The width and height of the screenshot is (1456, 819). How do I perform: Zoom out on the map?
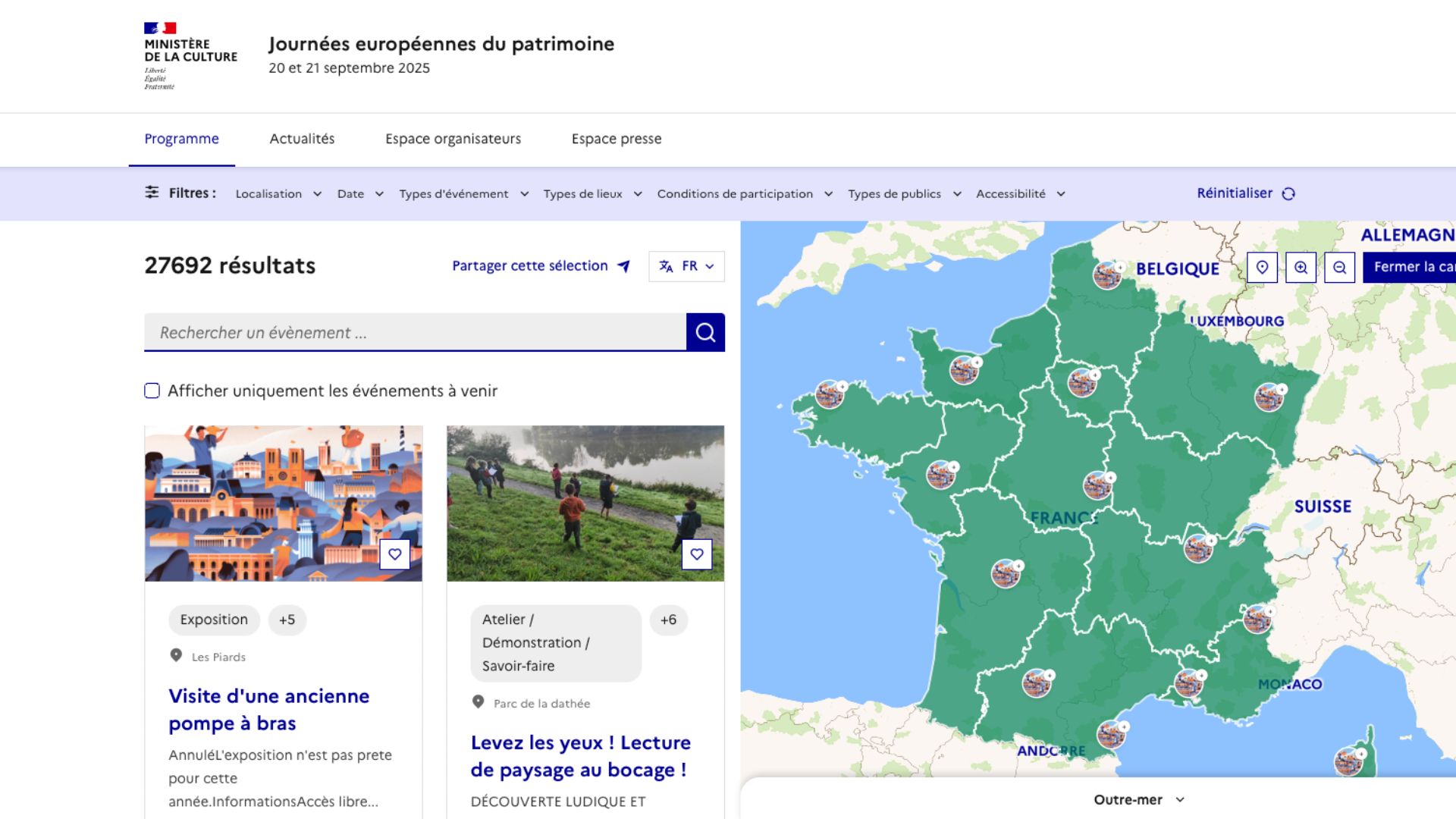[1339, 267]
